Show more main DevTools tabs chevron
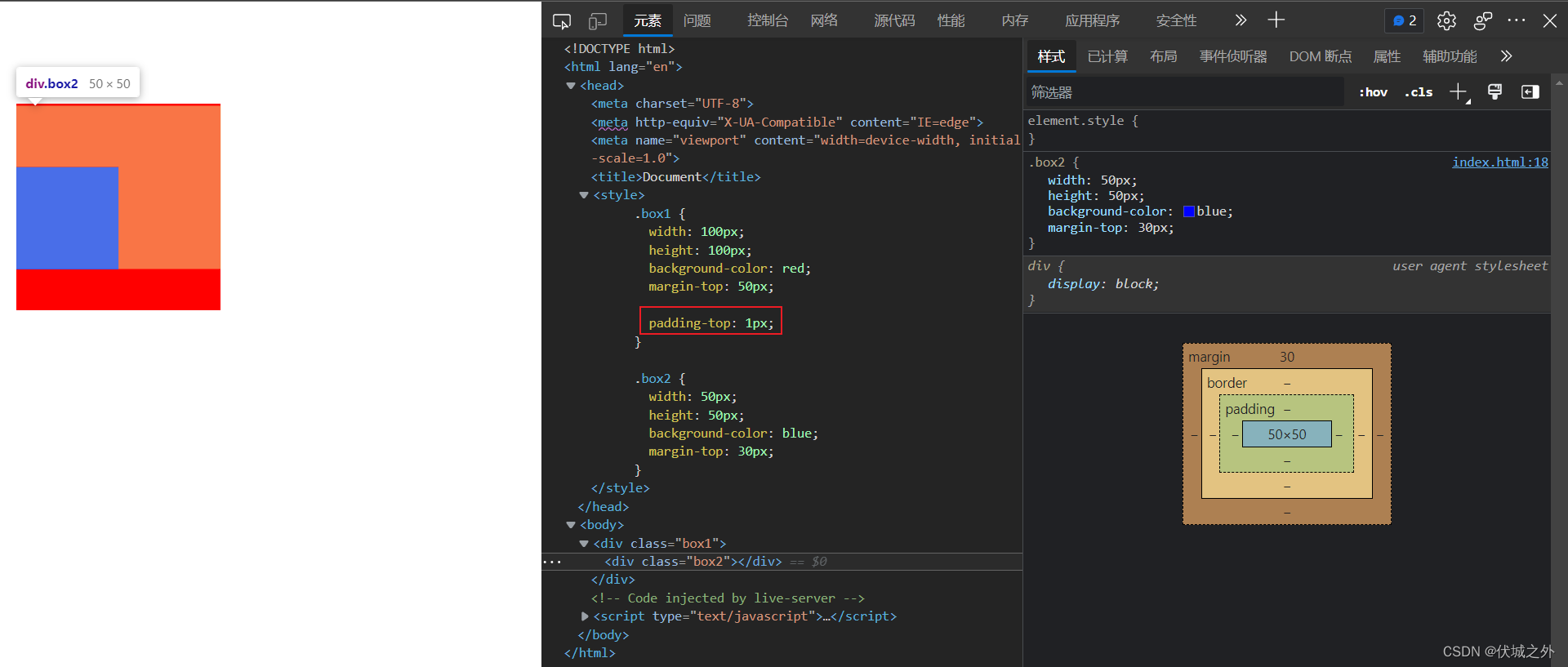The image size is (1568, 667). point(1241,21)
